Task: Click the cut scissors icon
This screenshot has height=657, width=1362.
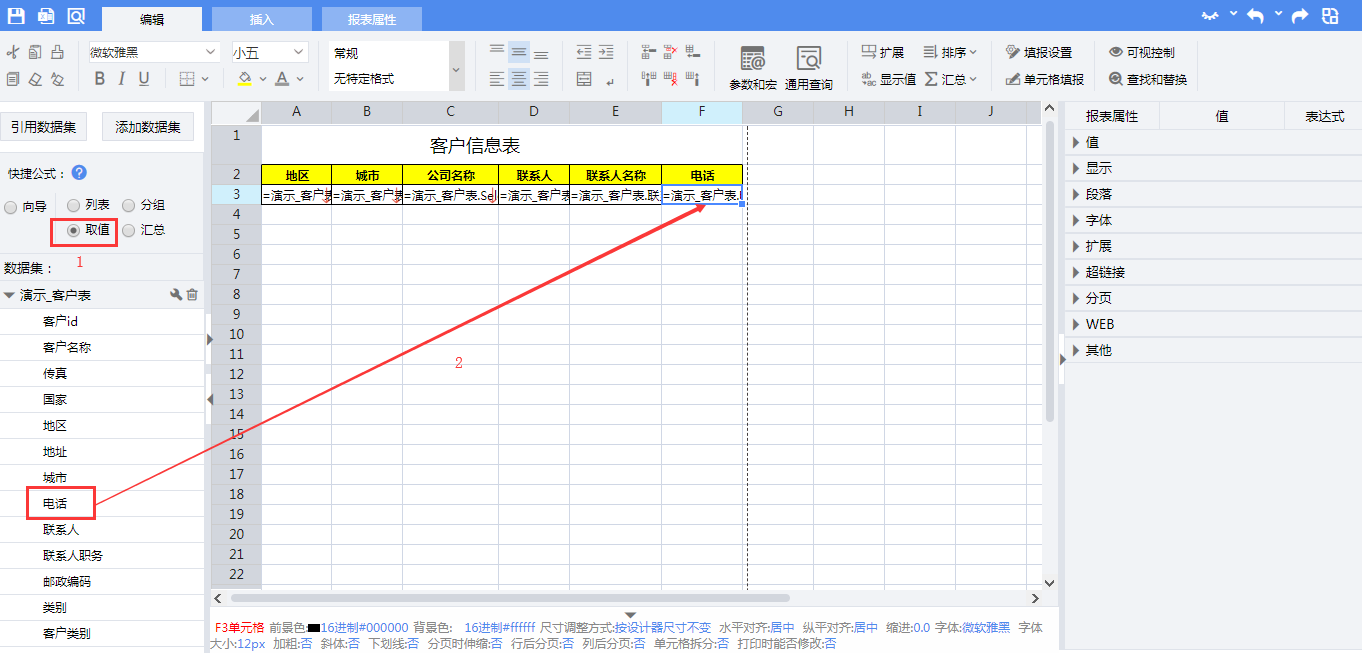Action: click(x=13, y=53)
